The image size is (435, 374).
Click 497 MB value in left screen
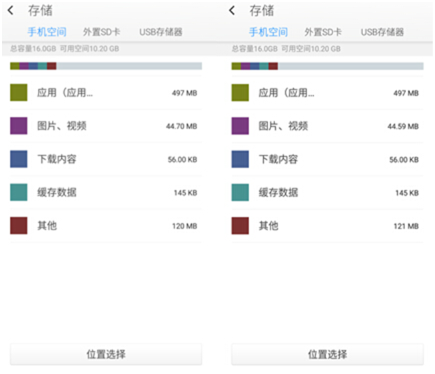pyautogui.click(x=185, y=93)
